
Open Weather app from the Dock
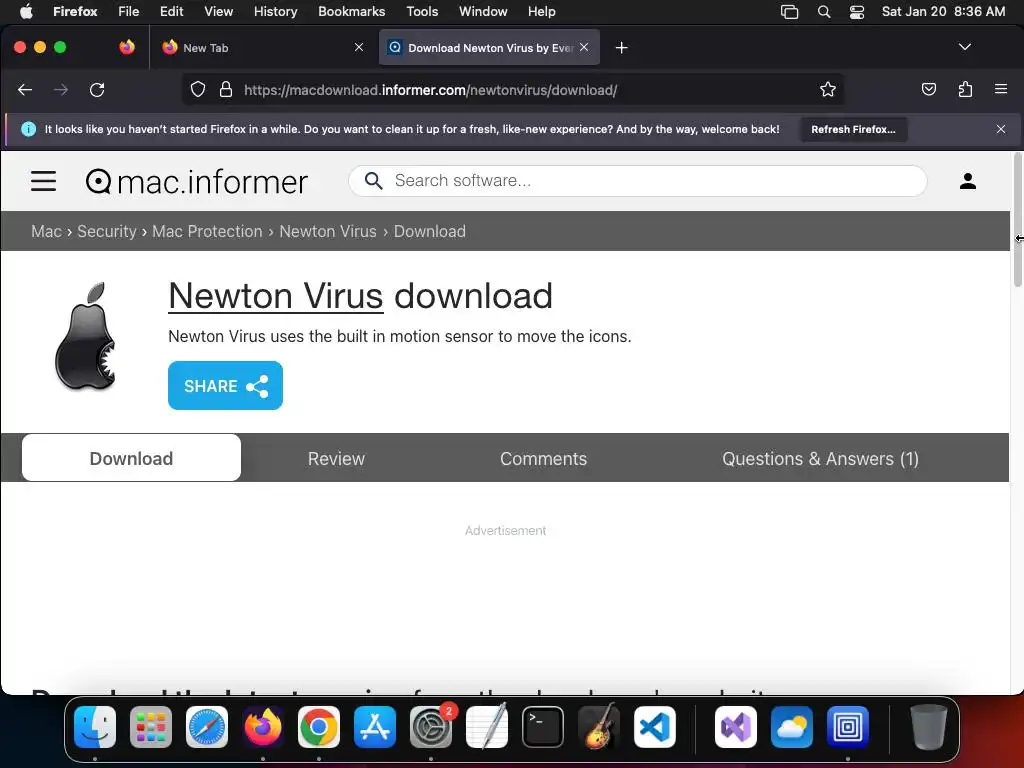pos(792,727)
